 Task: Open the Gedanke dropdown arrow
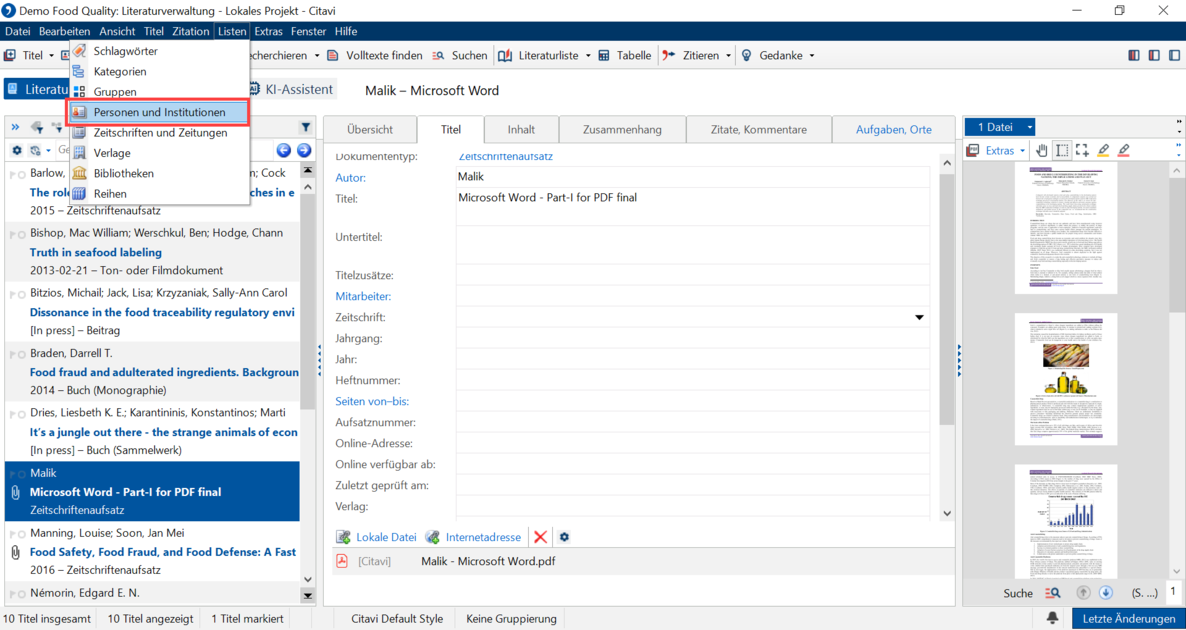pos(812,55)
